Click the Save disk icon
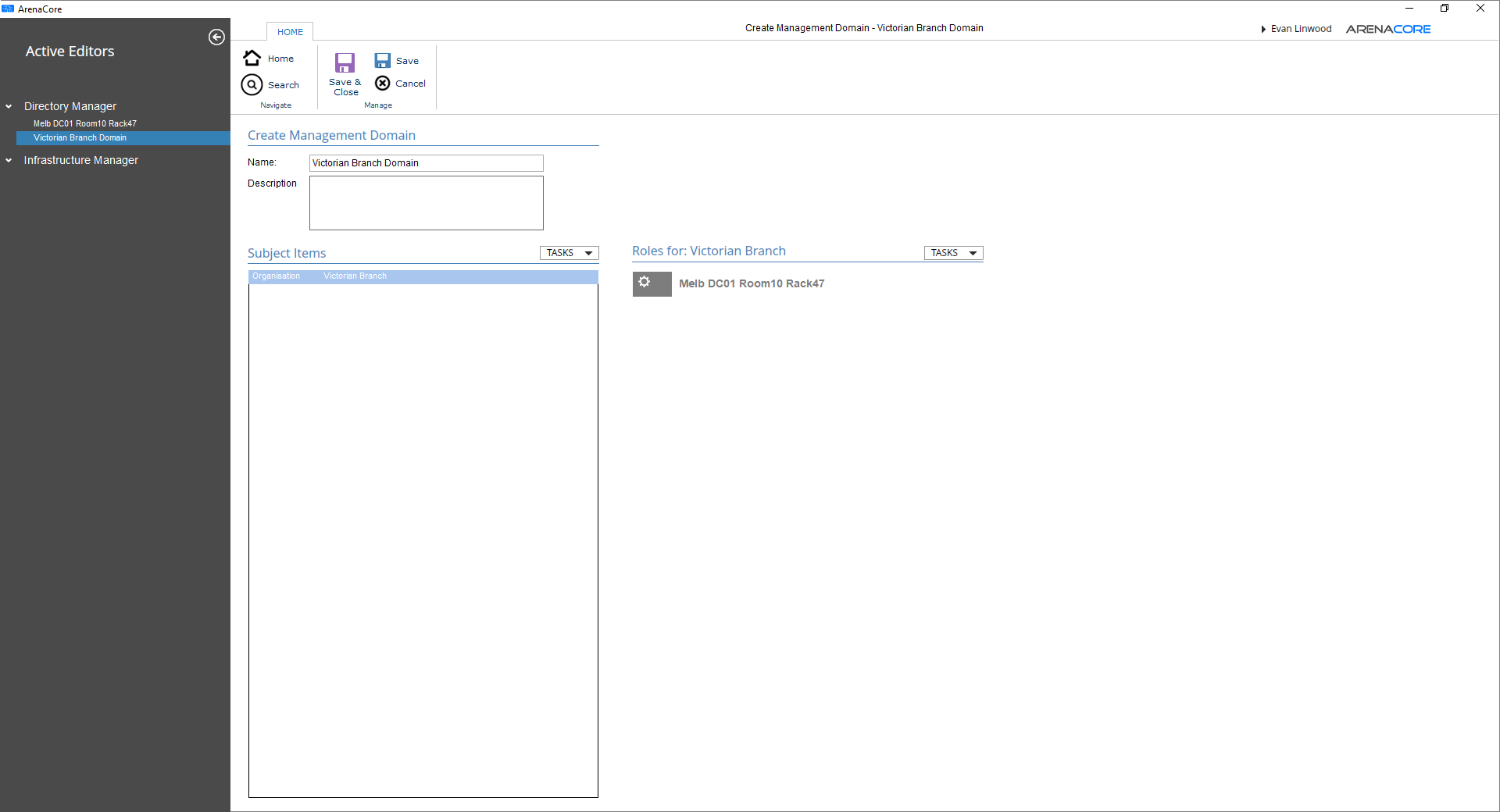 pyautogui.click(x=383, y=61)
